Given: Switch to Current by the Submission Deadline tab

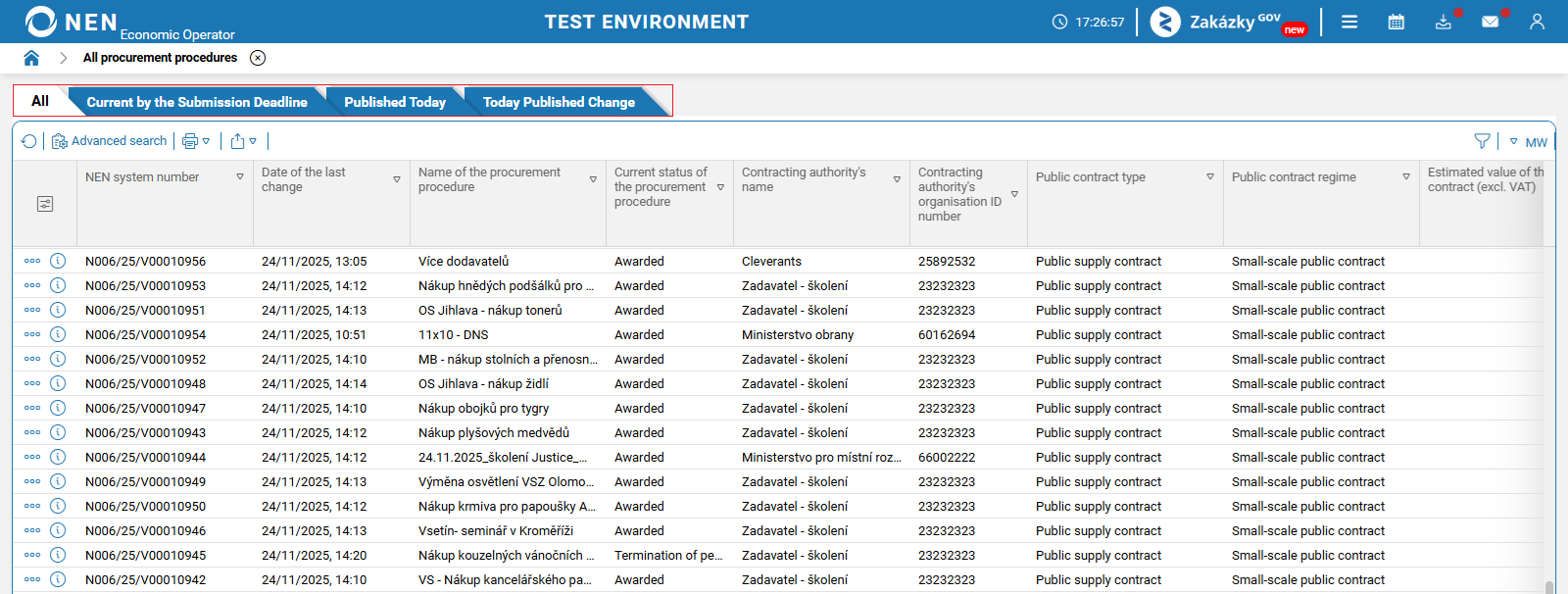Looking at the screenshot, I should [x=197, y=102].
